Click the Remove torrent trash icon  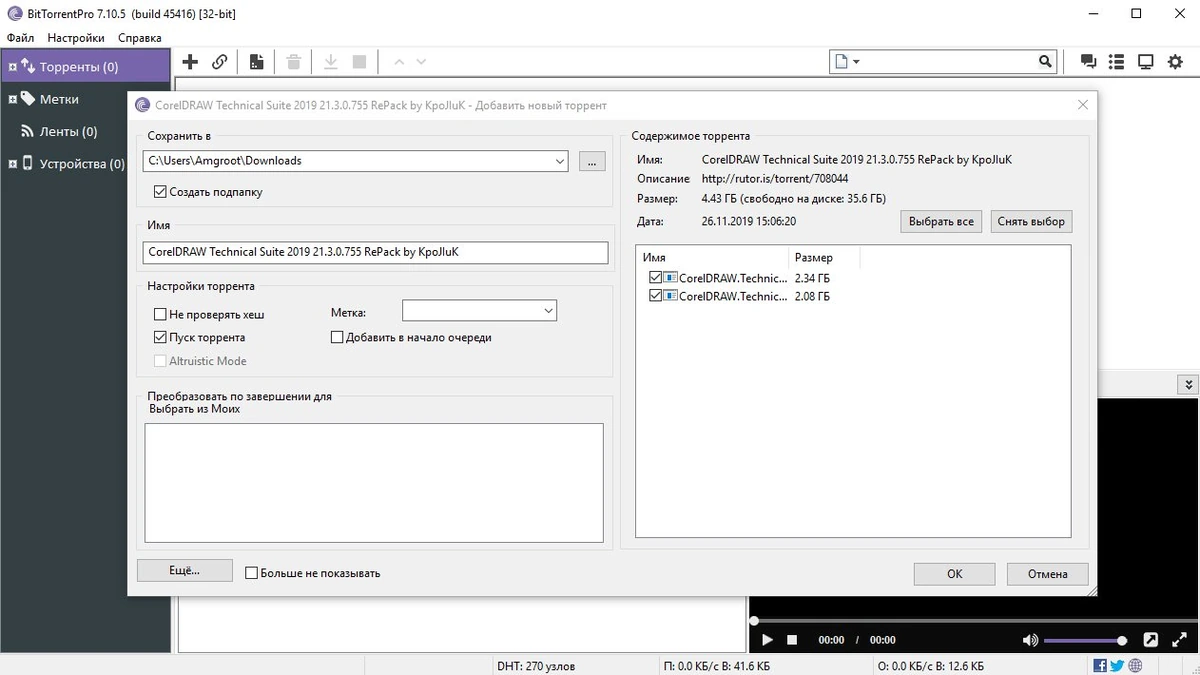point(294,62)
